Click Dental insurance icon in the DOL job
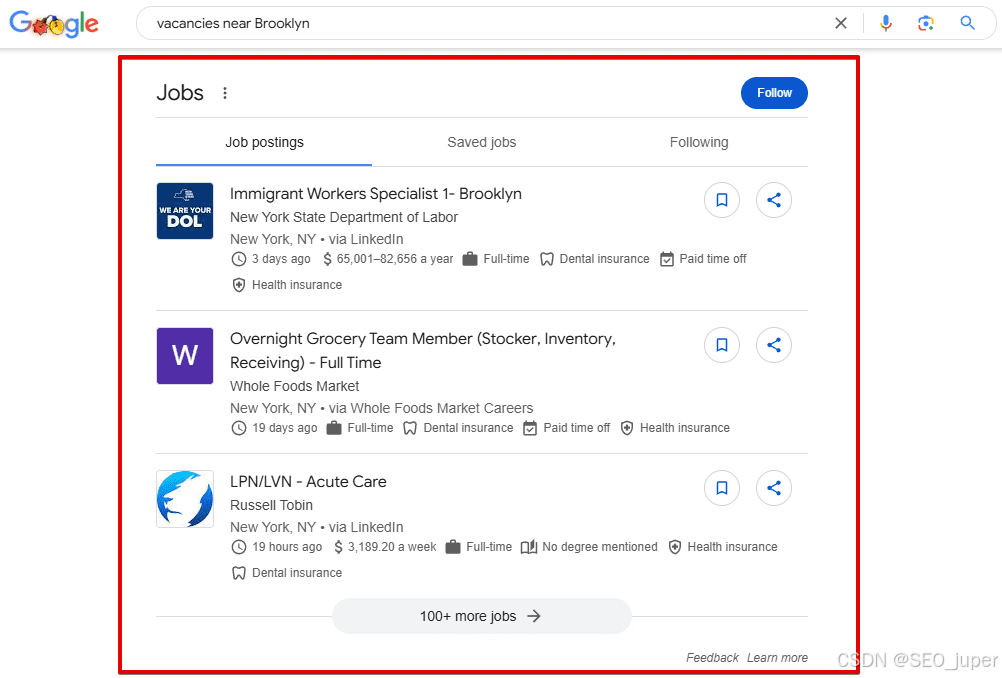Viewport: 1002px width, 678px height. pos(546,259)
